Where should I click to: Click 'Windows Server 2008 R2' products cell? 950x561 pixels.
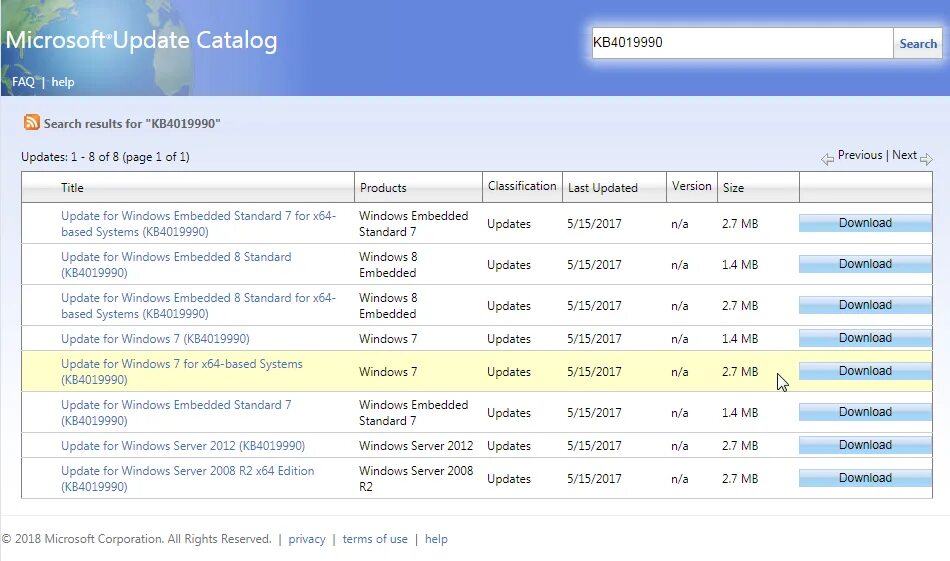(416, 479)
